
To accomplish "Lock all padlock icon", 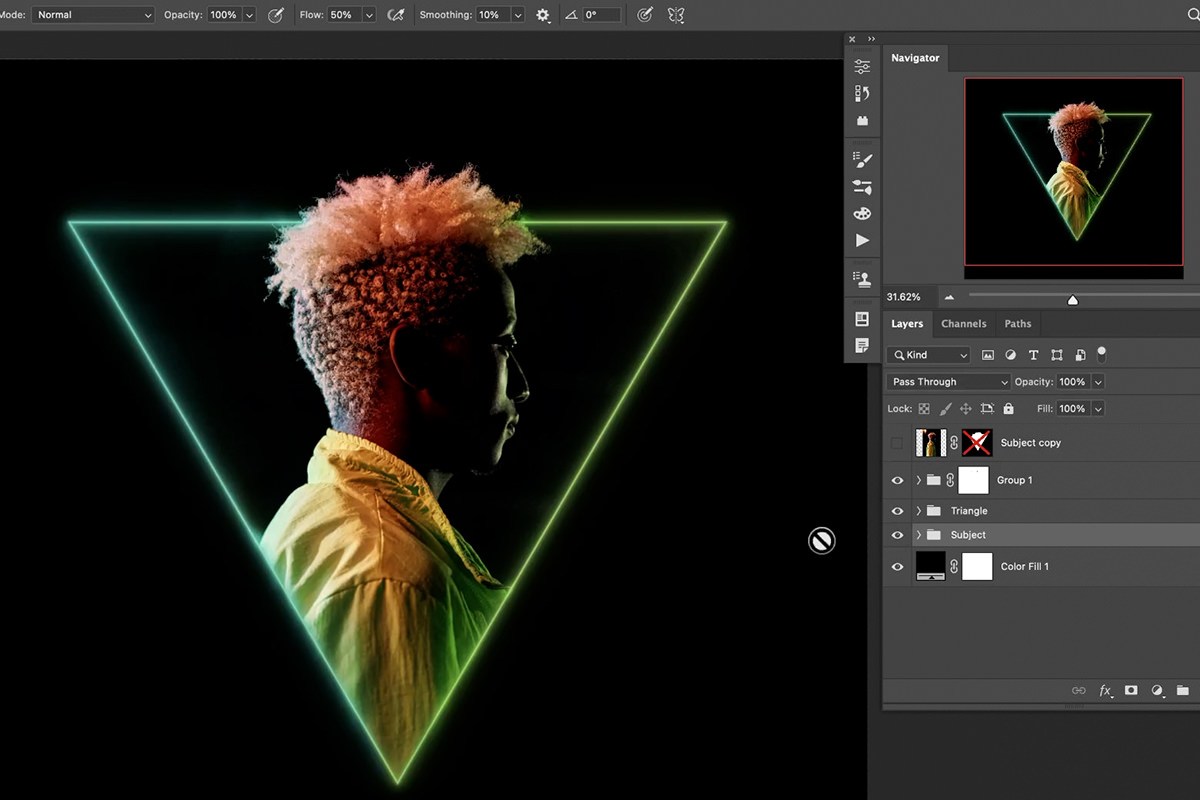I will tap(1008, 409).
